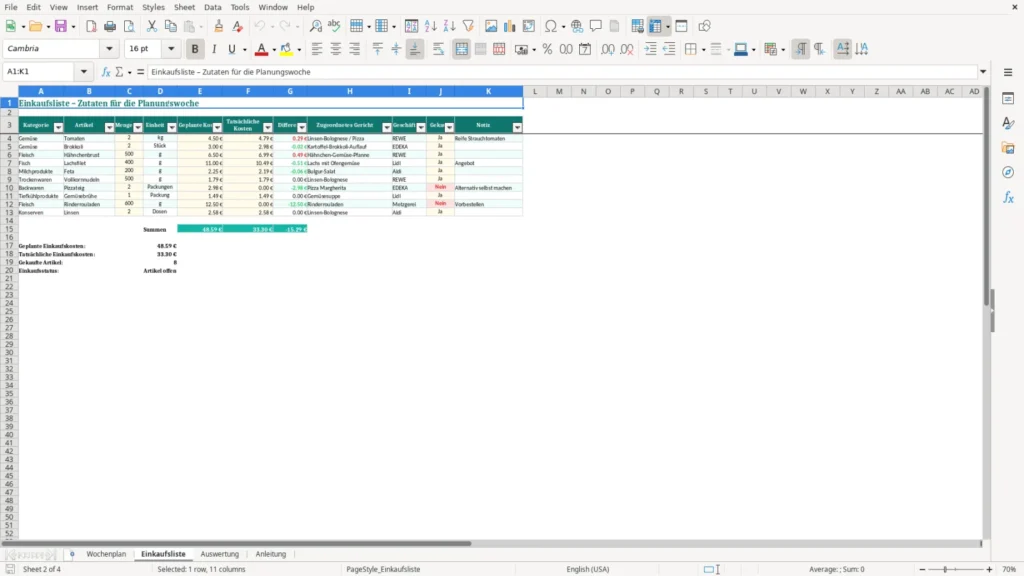Click the Increase Indent icon
1024x576 pixels.
coord(650,49)
